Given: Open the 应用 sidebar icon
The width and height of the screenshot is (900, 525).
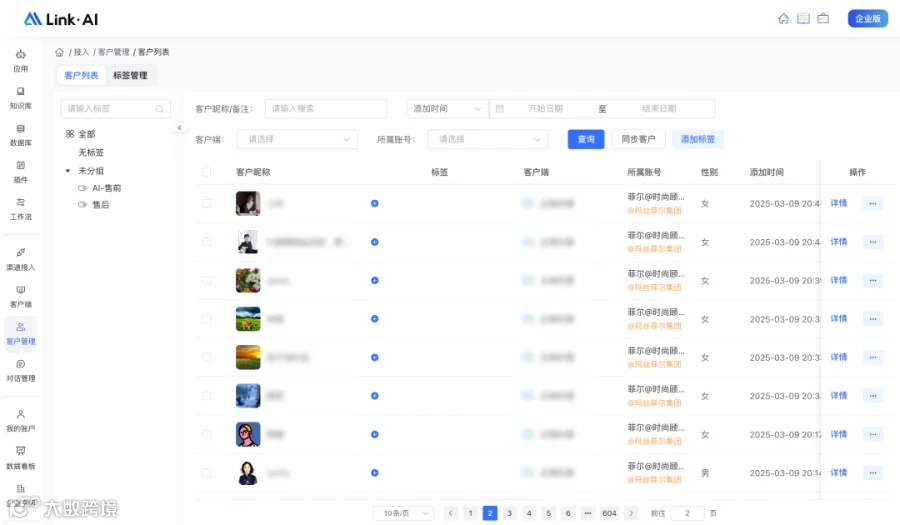Looking at the screenshot, I should [x=21, y=61].
